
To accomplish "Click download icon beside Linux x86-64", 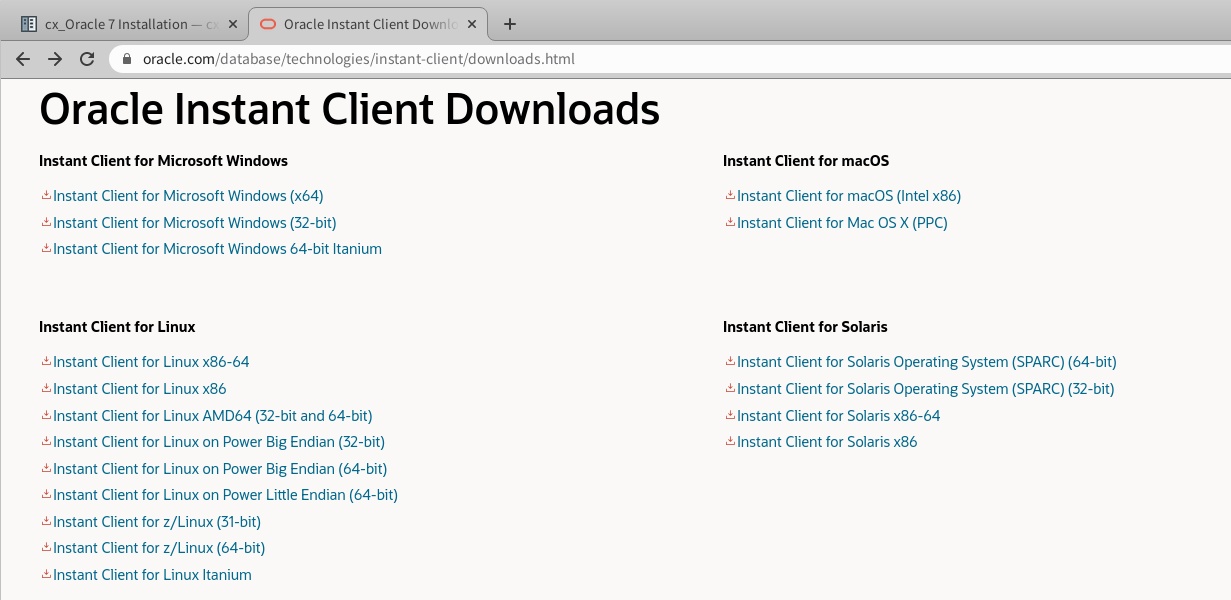I will [46, 362].
